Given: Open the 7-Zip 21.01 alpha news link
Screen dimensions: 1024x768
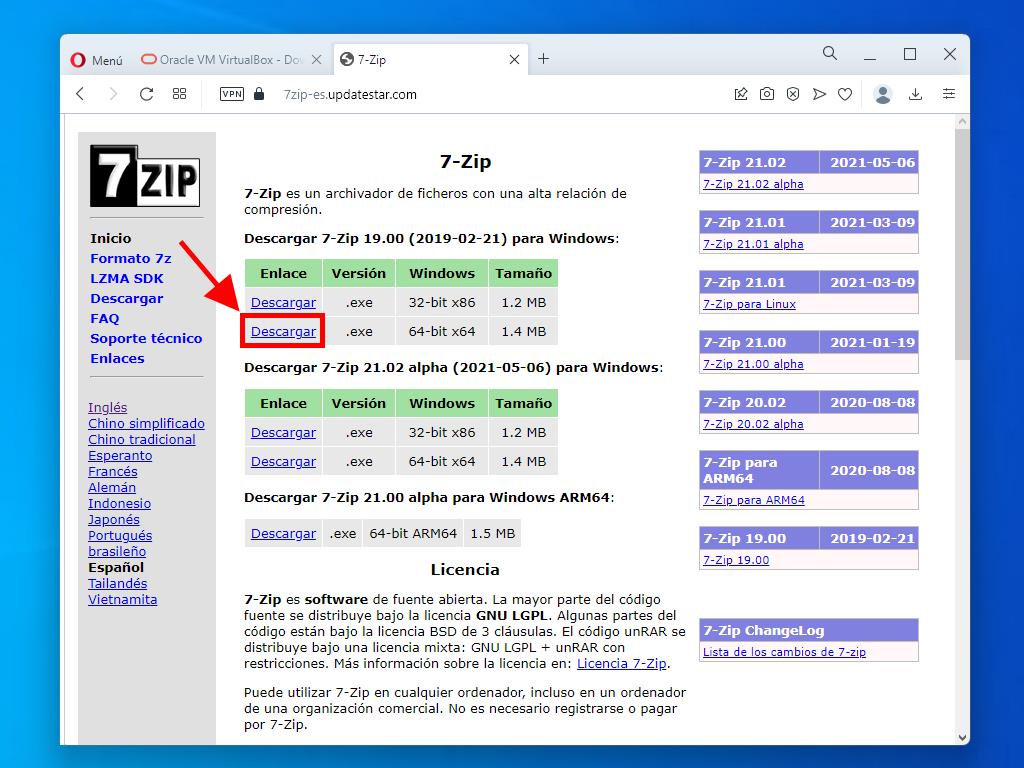Looking at the screenshot, I should tap(753, 244).
